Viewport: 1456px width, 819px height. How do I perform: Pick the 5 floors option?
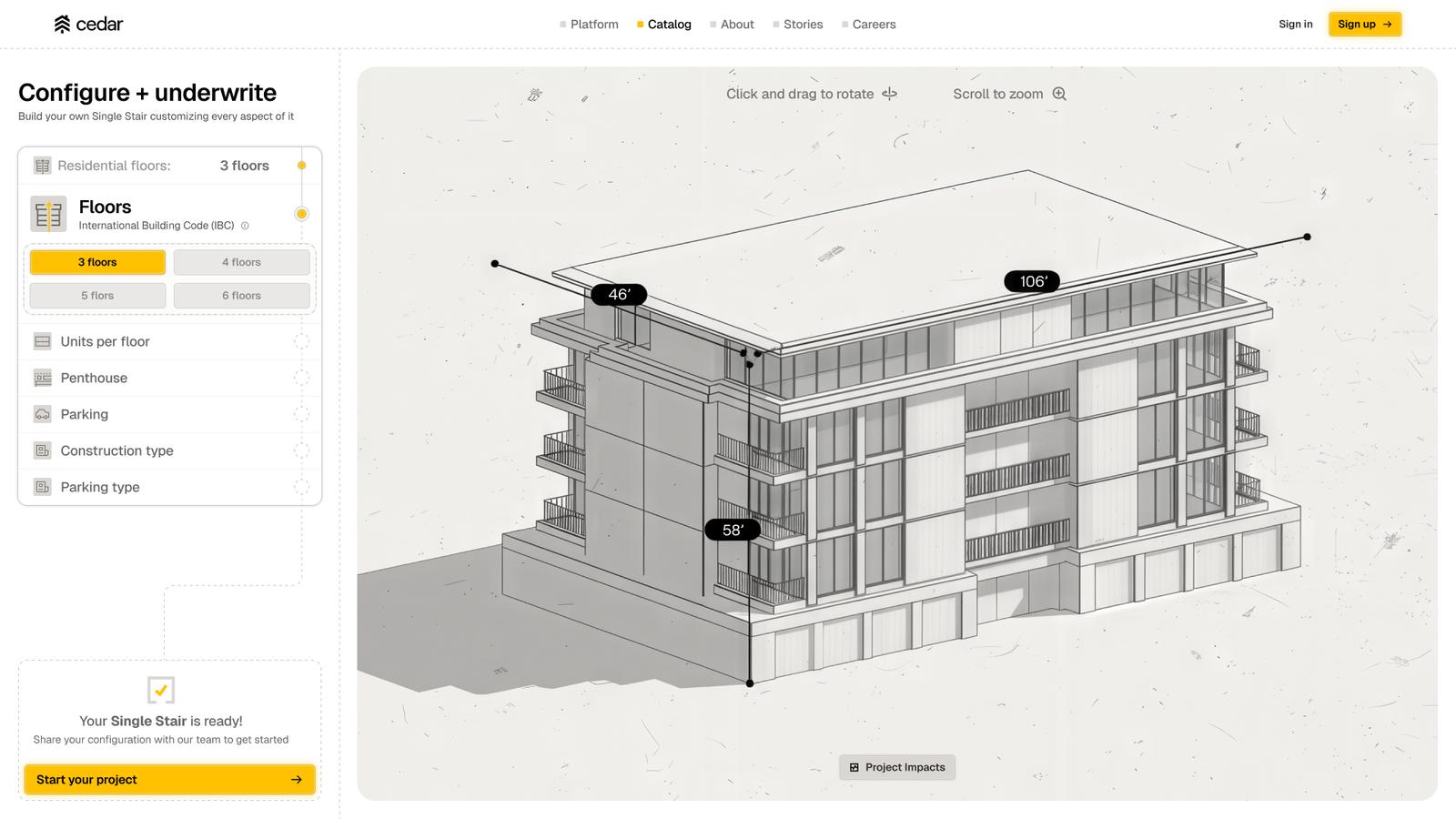tap(97, 296)
